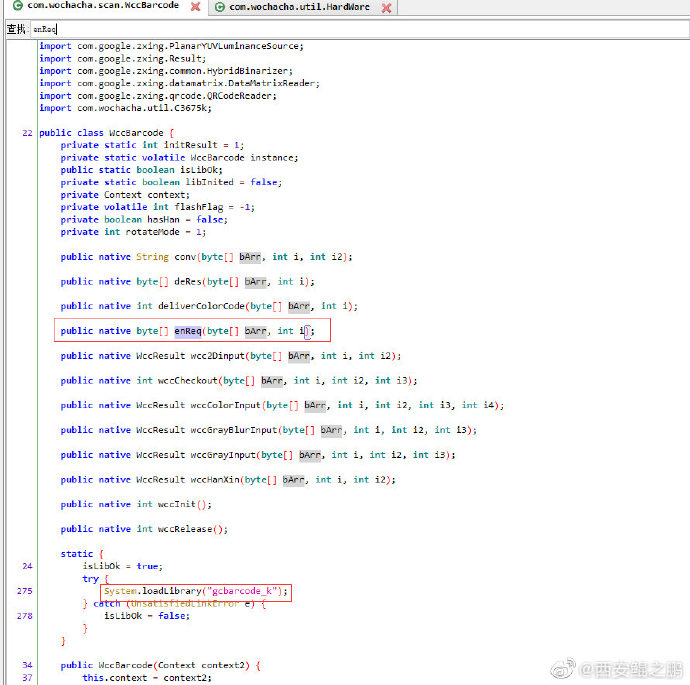Image resolution: width=690 pixels, height=685 pixels.
Task: Click the 'this.context = context2' statement
Action: coord(147,678)
